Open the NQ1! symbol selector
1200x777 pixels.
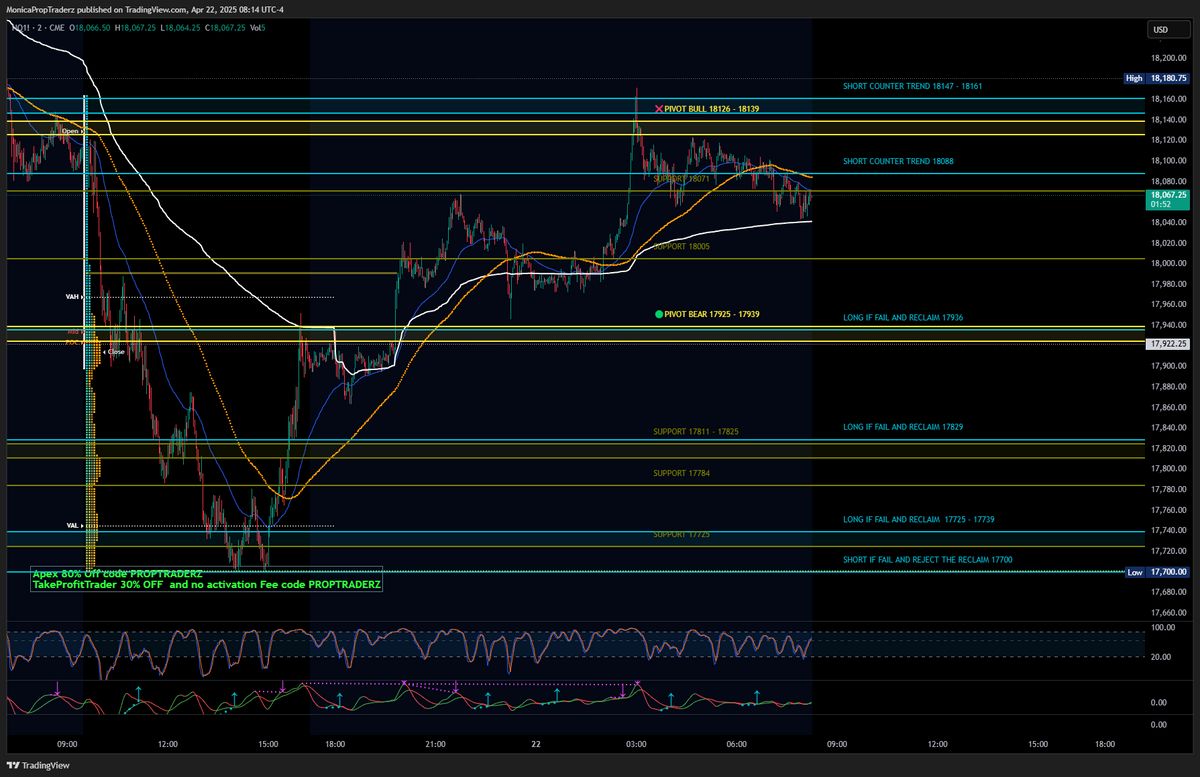18,30
